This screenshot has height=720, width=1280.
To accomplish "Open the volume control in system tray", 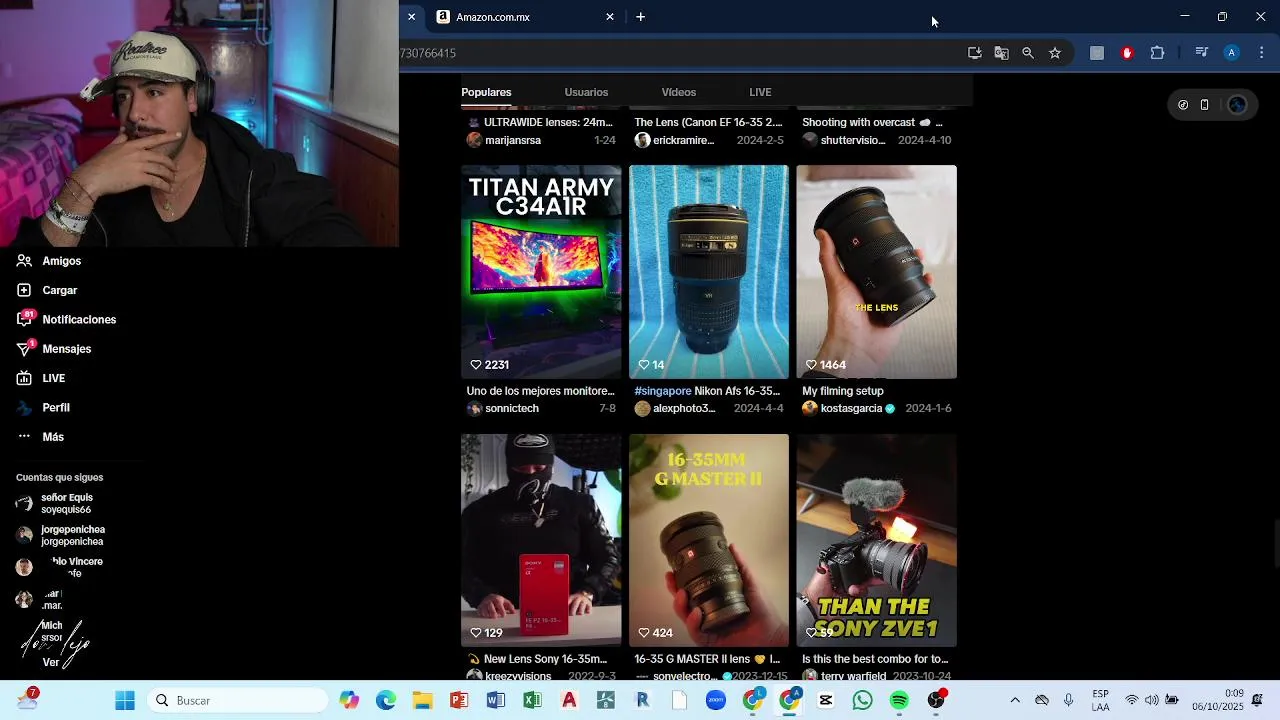I will [1151, 701].
